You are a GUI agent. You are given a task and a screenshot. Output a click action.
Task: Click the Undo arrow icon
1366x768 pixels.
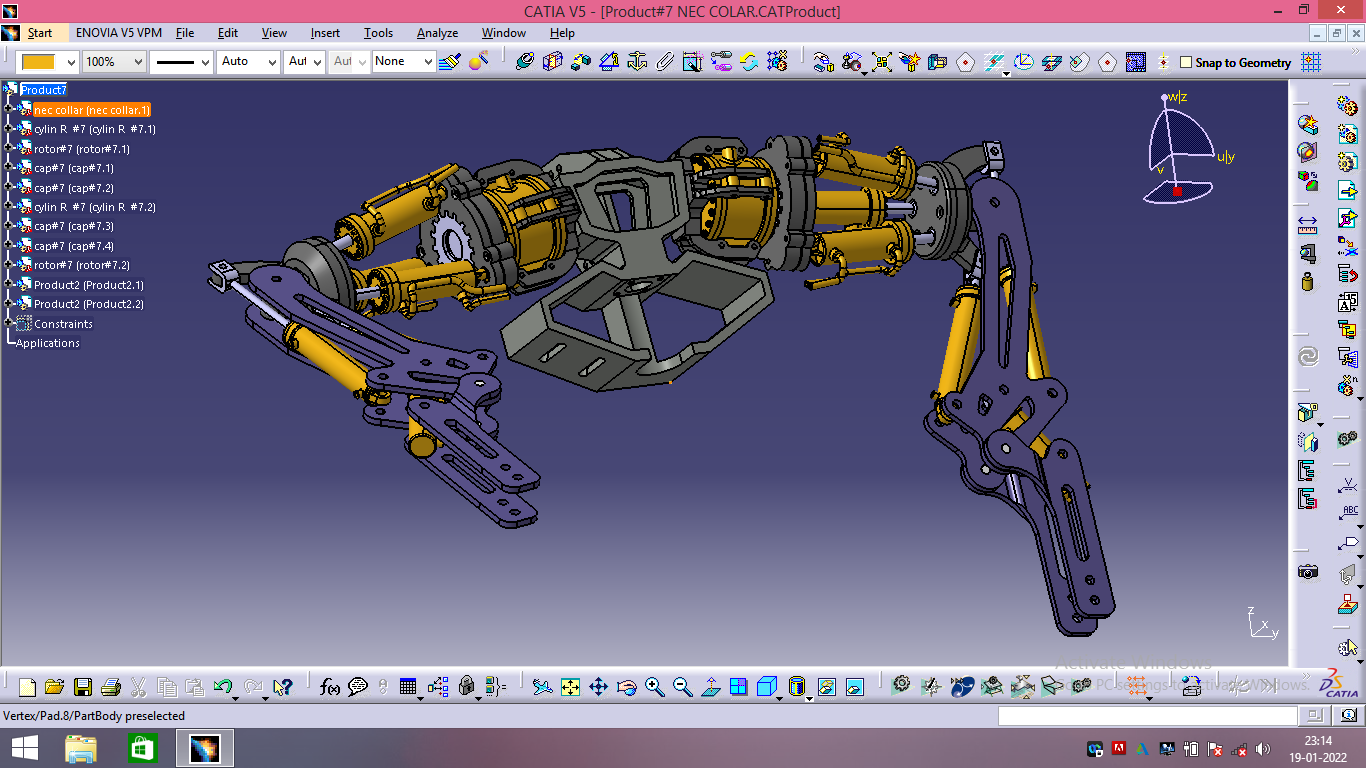[x=223, y=687]
